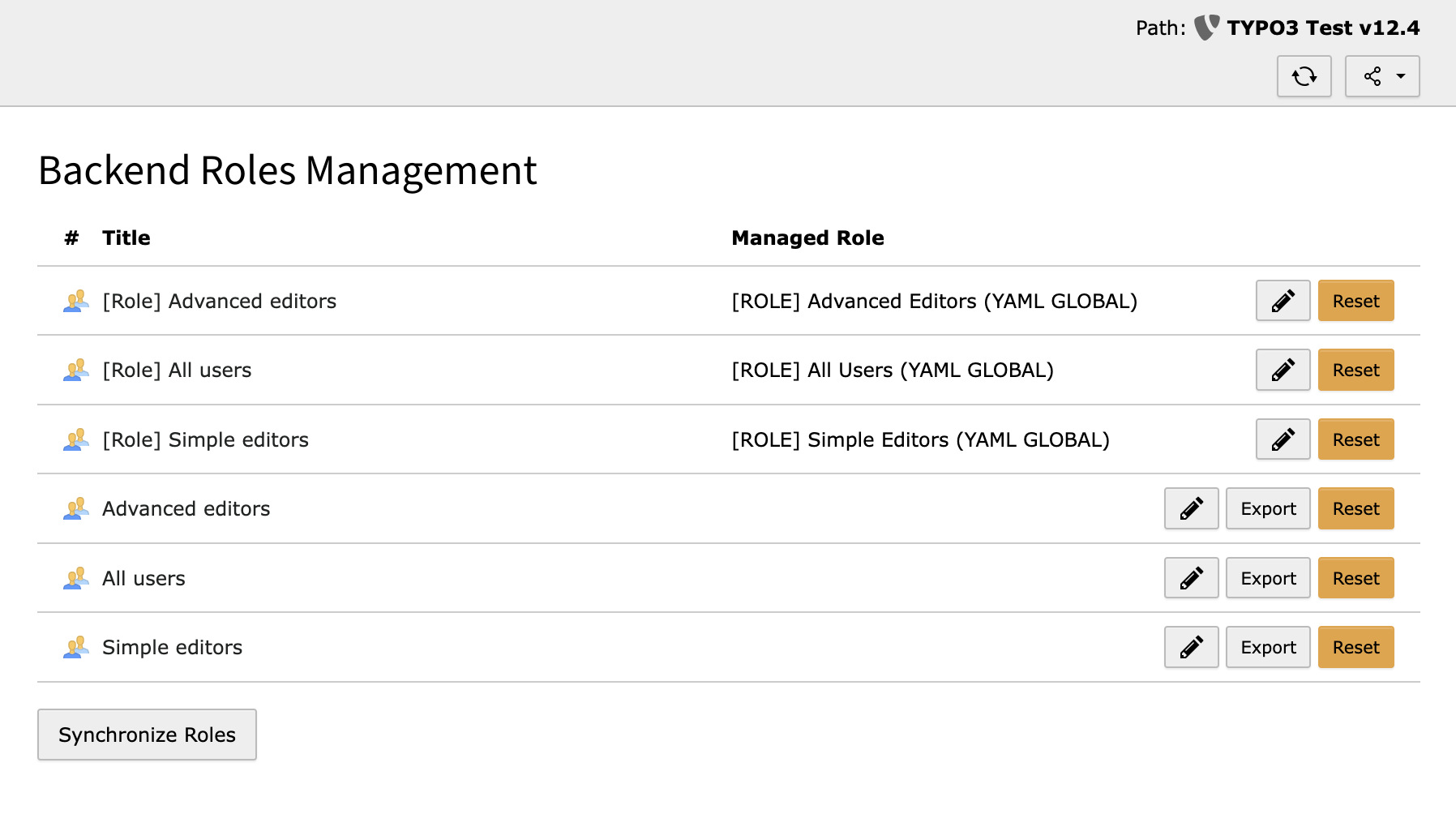The width and height of the screenshot is (1456, 814).
Task: Click the Synchronize Roles button
Action: tap(147, 735)
